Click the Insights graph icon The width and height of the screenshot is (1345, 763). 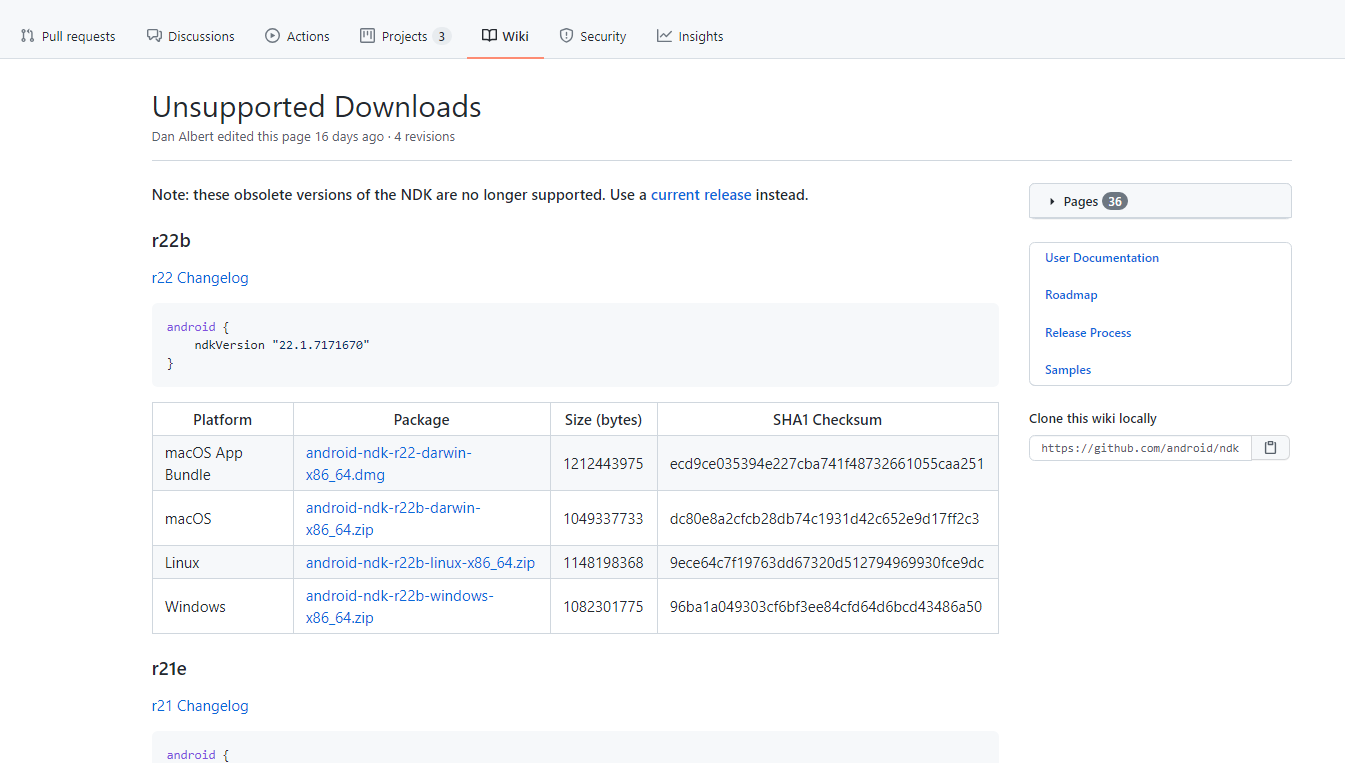[664, 36]
